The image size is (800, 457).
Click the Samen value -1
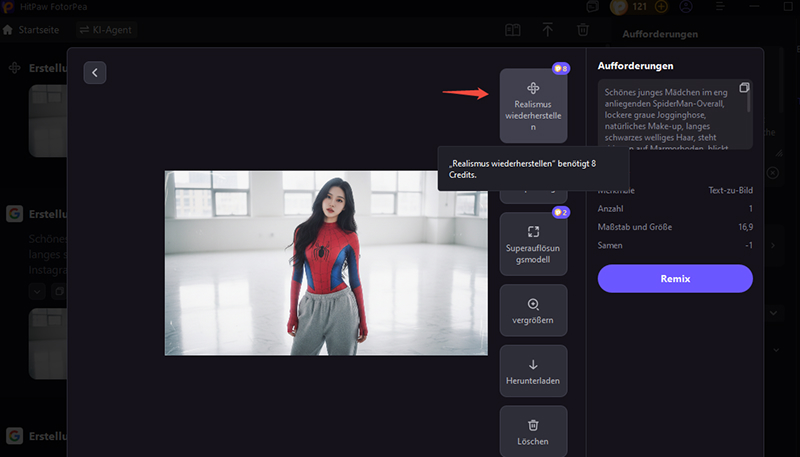(748, 245)
